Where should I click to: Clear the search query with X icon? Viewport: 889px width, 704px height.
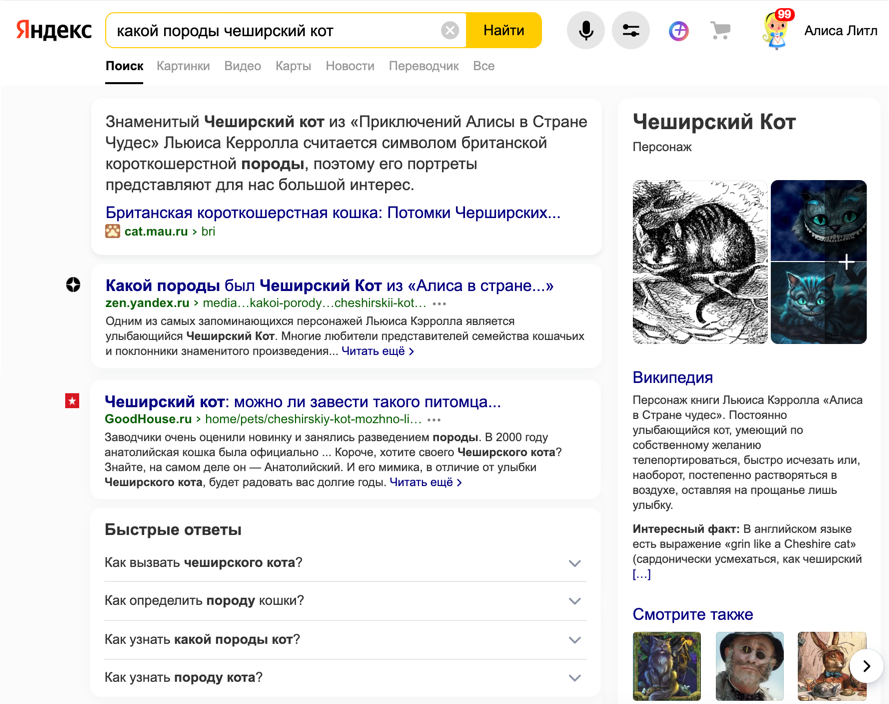450,31
